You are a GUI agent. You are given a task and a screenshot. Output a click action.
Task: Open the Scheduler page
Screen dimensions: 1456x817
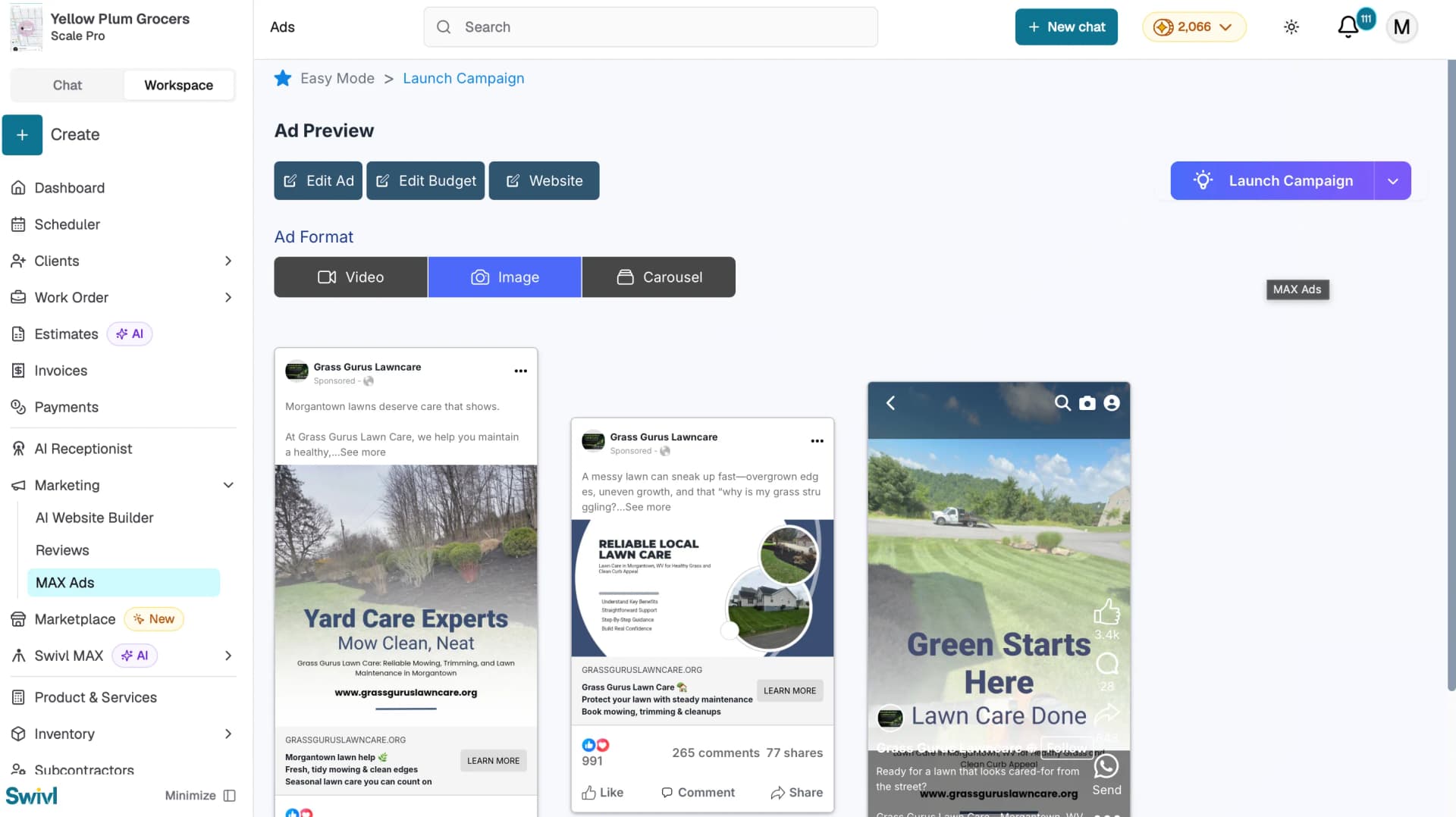point(67,224)
